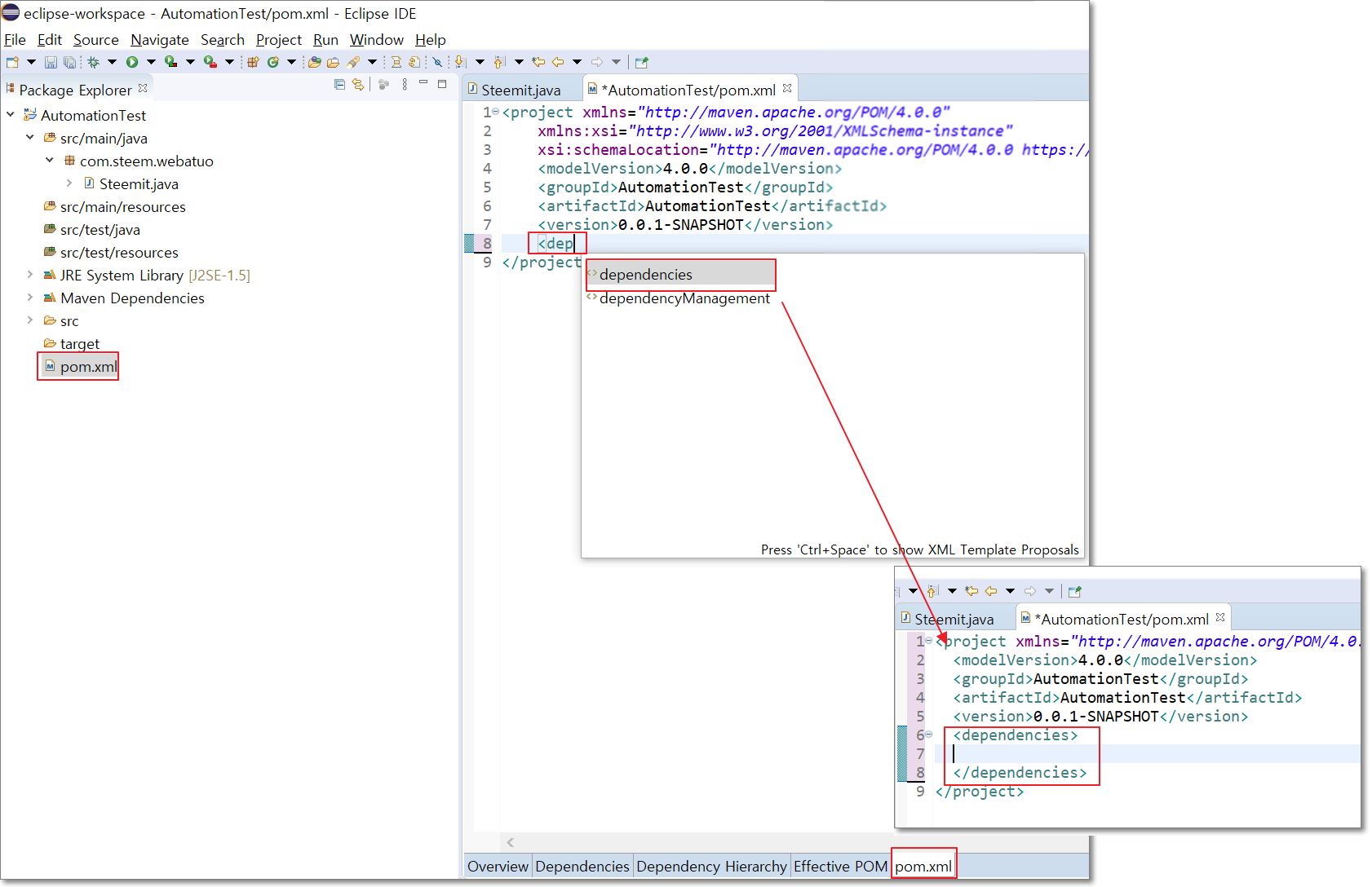Click the editor horizontal scrollbar left arrow
Viewport: 1372px width, 887px height.
[511, 842]
